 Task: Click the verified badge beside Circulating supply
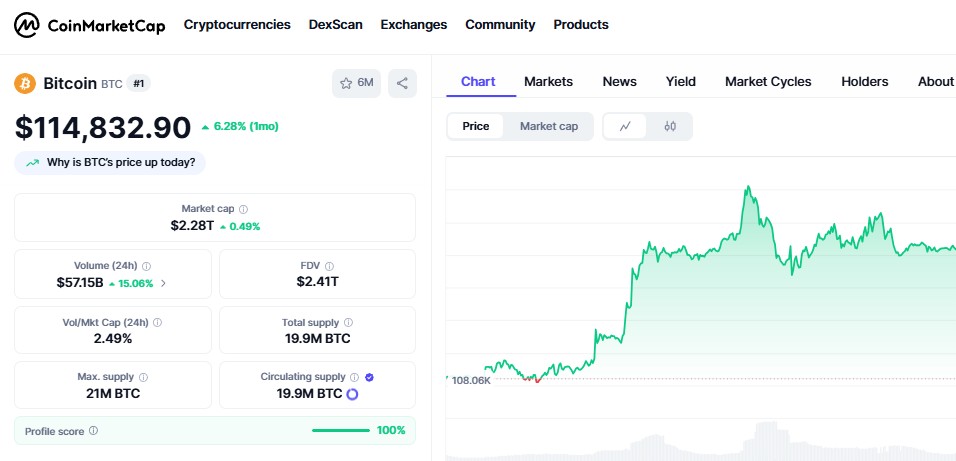click(x=369, y=377)
